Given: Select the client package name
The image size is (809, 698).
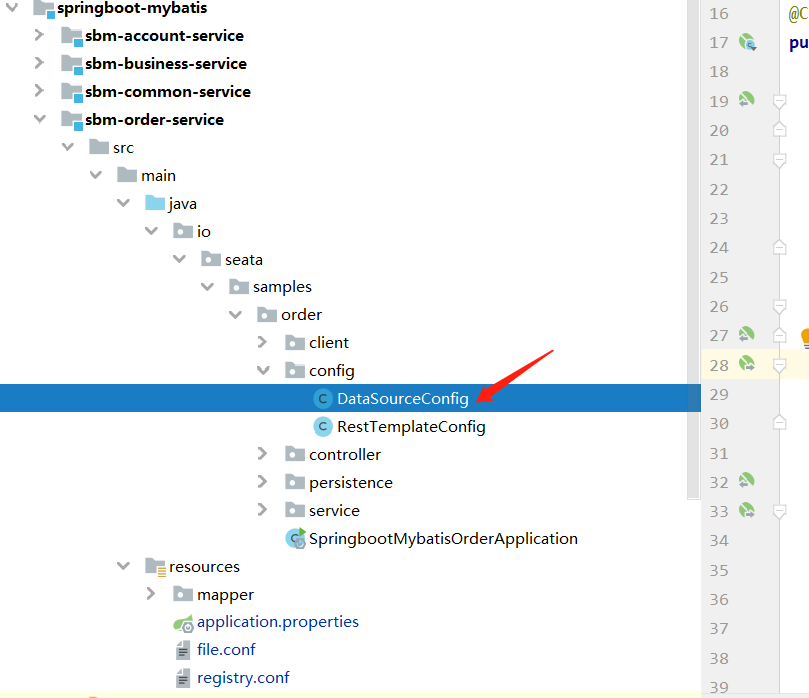Looking at the screenshot, I should [x=329, y=343].
